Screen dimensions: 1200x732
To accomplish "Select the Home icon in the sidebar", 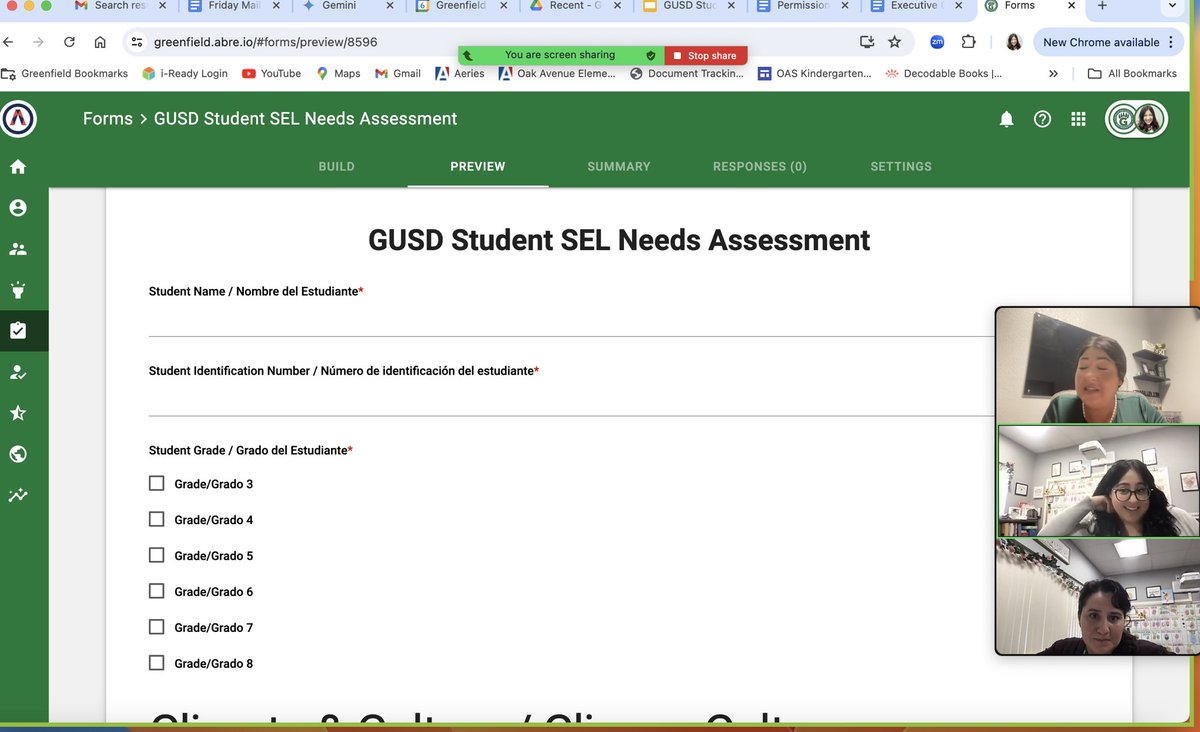I will 18,166.
